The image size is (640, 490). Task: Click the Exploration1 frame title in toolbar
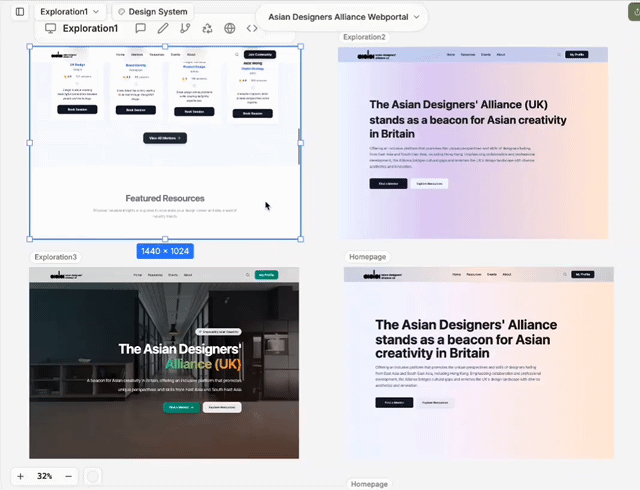90,28
